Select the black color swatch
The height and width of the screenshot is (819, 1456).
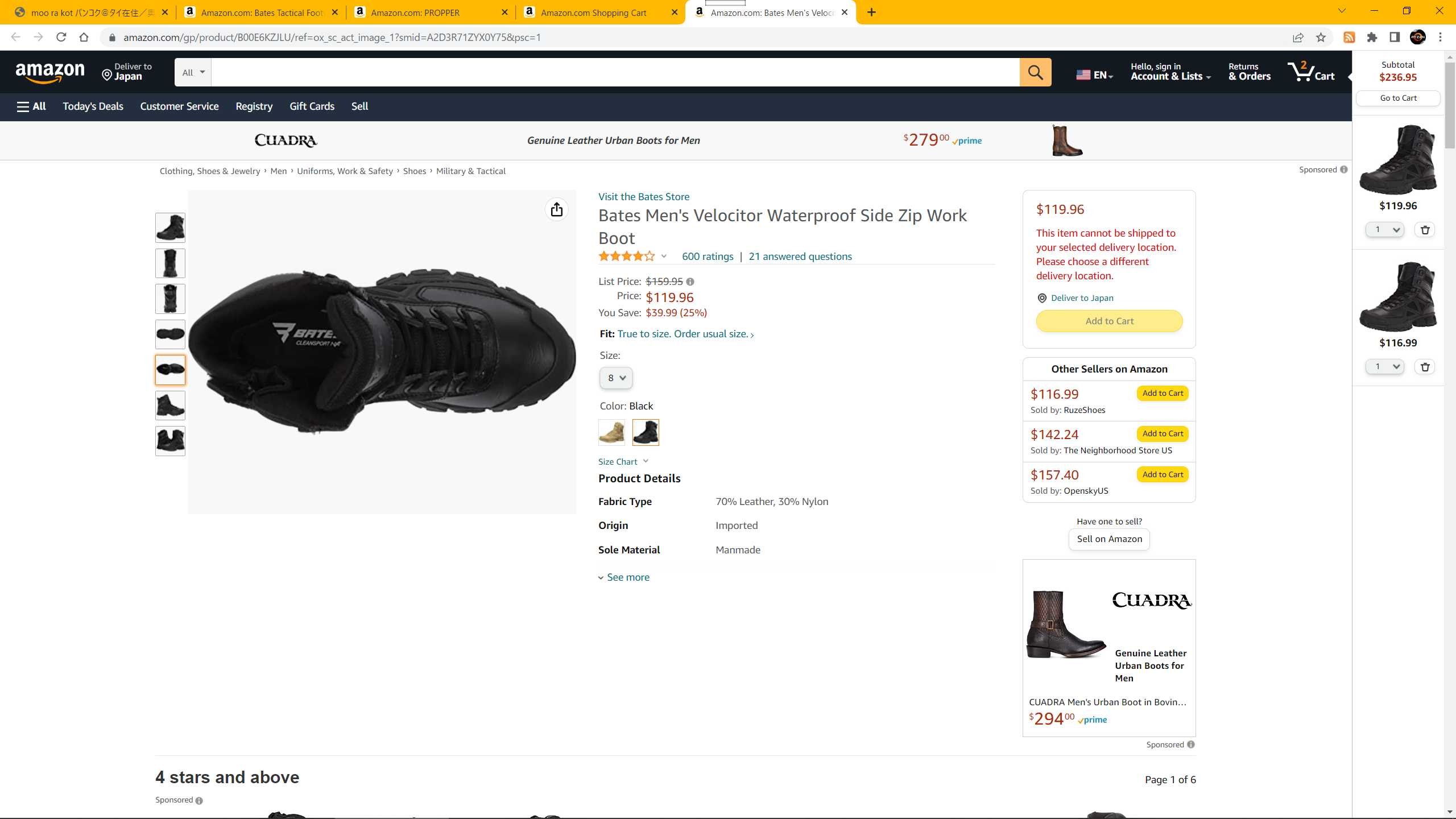tap(646, 432)
